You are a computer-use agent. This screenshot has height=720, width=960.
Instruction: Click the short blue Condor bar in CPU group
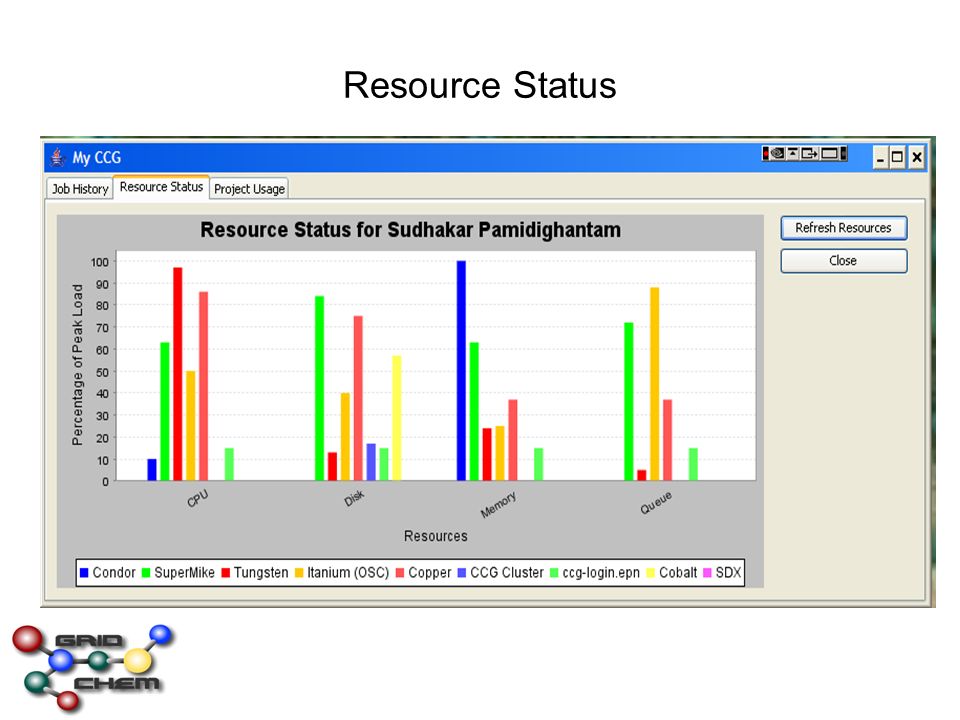[152, 470]
